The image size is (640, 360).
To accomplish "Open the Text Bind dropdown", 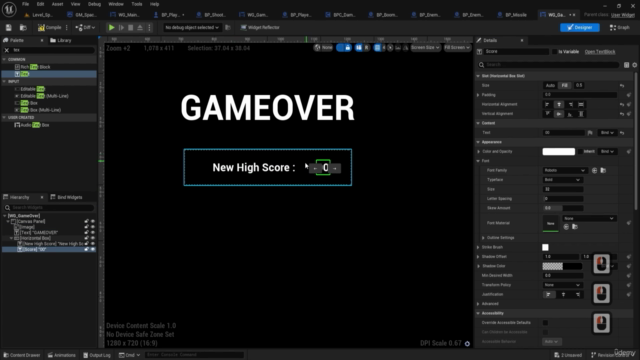I will coord(607,133).
